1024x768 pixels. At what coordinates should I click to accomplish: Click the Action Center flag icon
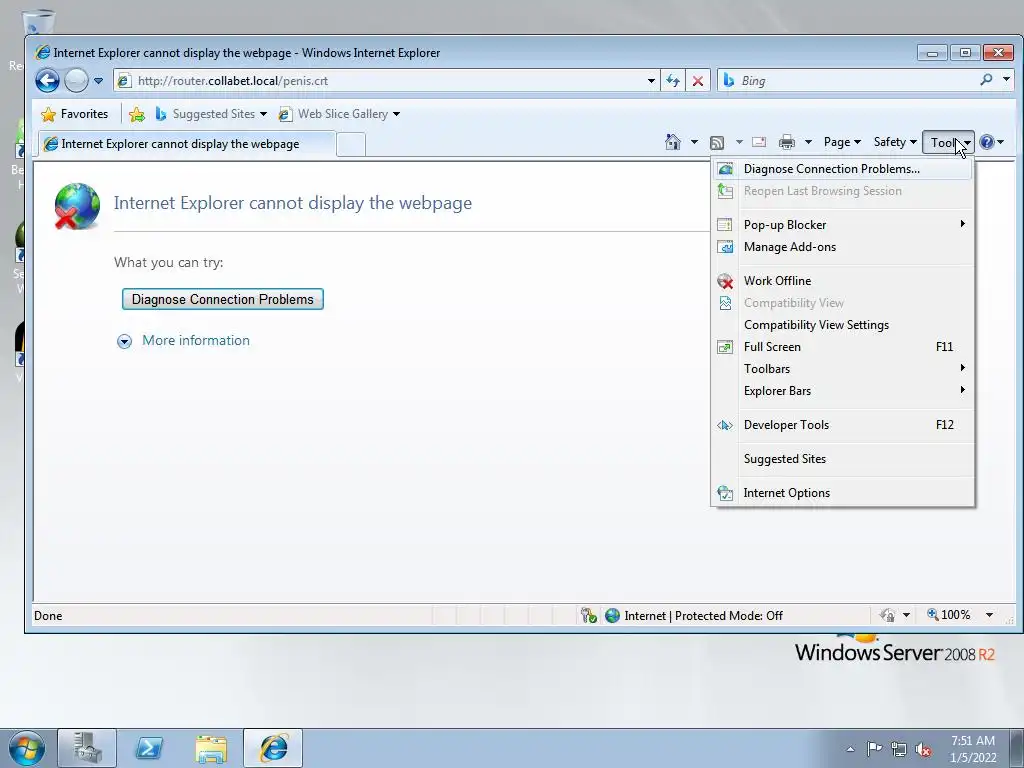[x=874, y=749]
